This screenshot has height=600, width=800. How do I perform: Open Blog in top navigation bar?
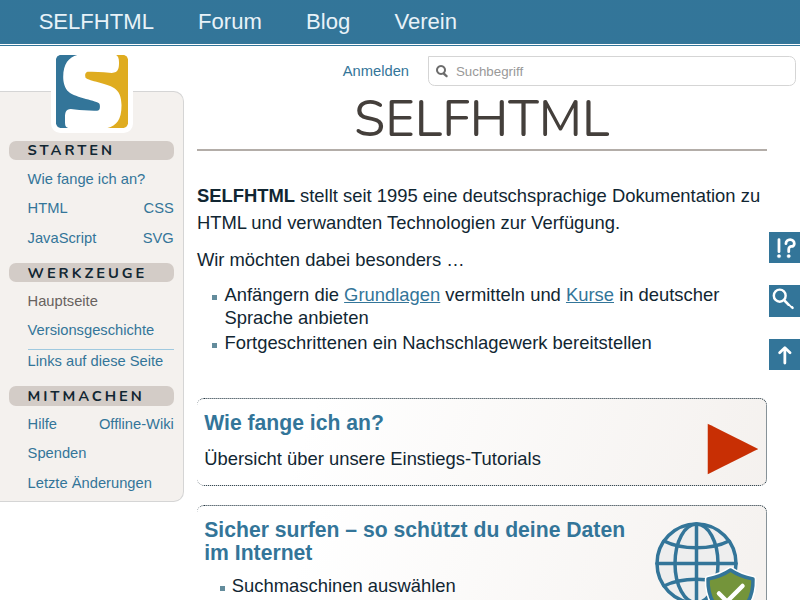click(x=328, y=22)
